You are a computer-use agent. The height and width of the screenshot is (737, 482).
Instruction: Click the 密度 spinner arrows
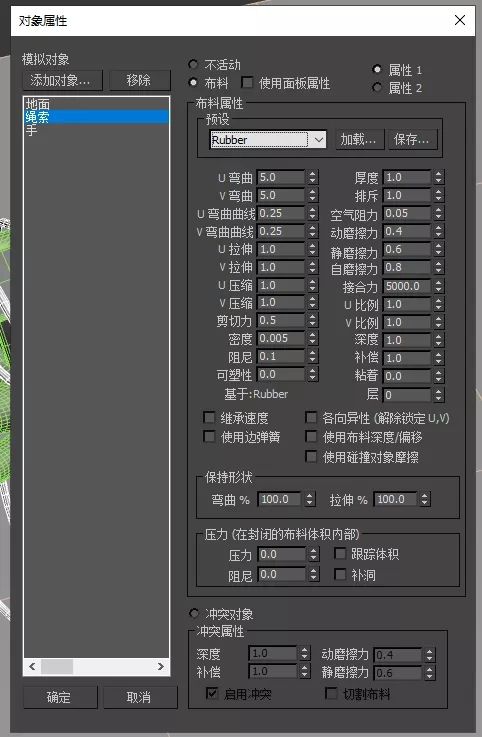[x=313, y=338]
